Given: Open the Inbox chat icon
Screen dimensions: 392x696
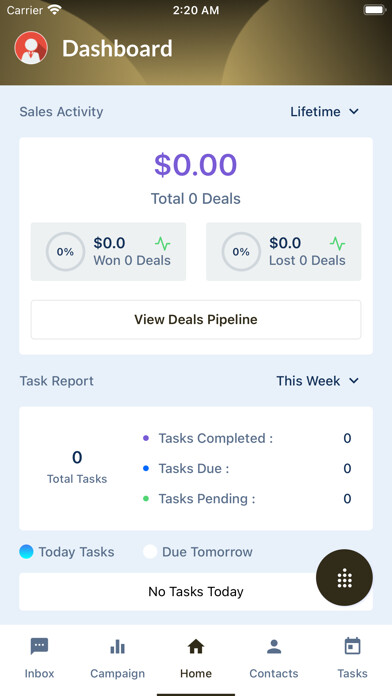Looking at the screenshot, I should coord(40,646).
